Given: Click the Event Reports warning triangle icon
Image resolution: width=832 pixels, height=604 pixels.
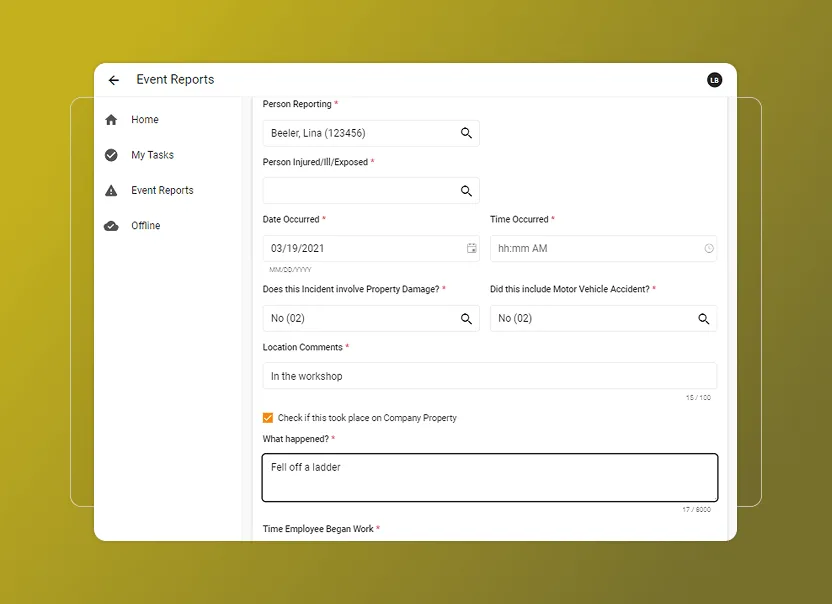Looking at the screenshot, I should click(x=112, y=190).
